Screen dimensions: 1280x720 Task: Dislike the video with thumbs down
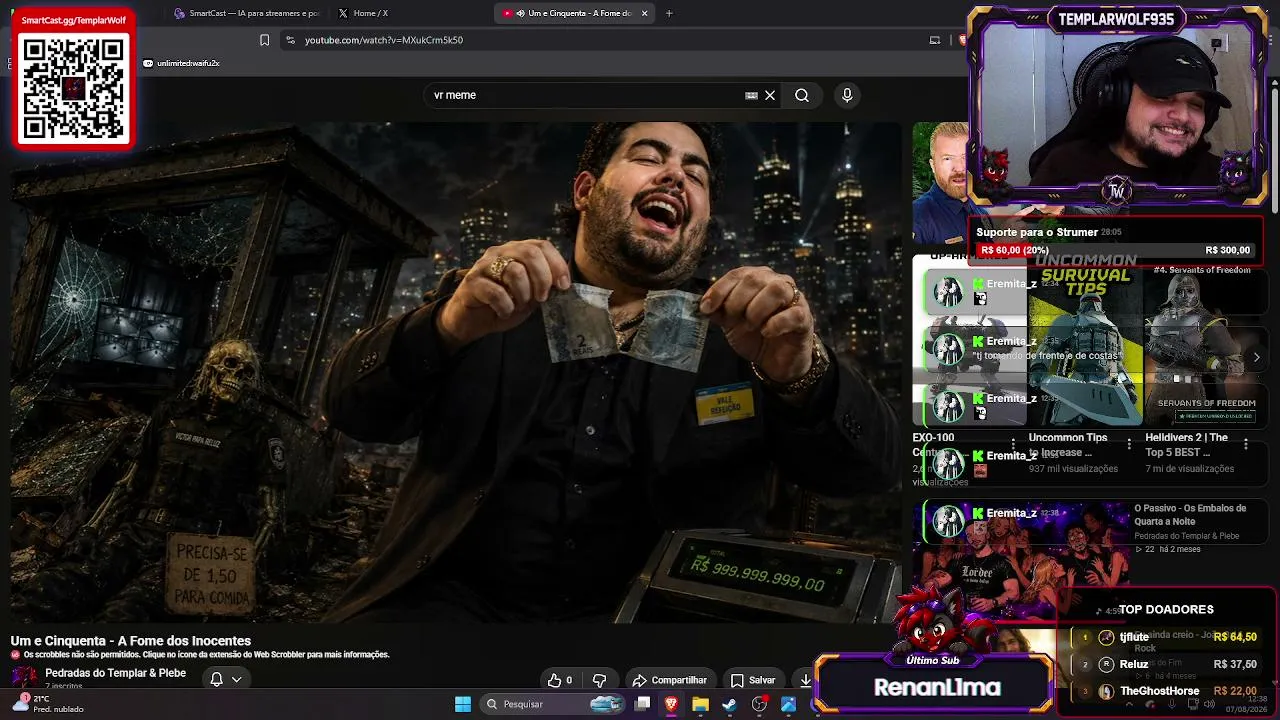[599, 680]
